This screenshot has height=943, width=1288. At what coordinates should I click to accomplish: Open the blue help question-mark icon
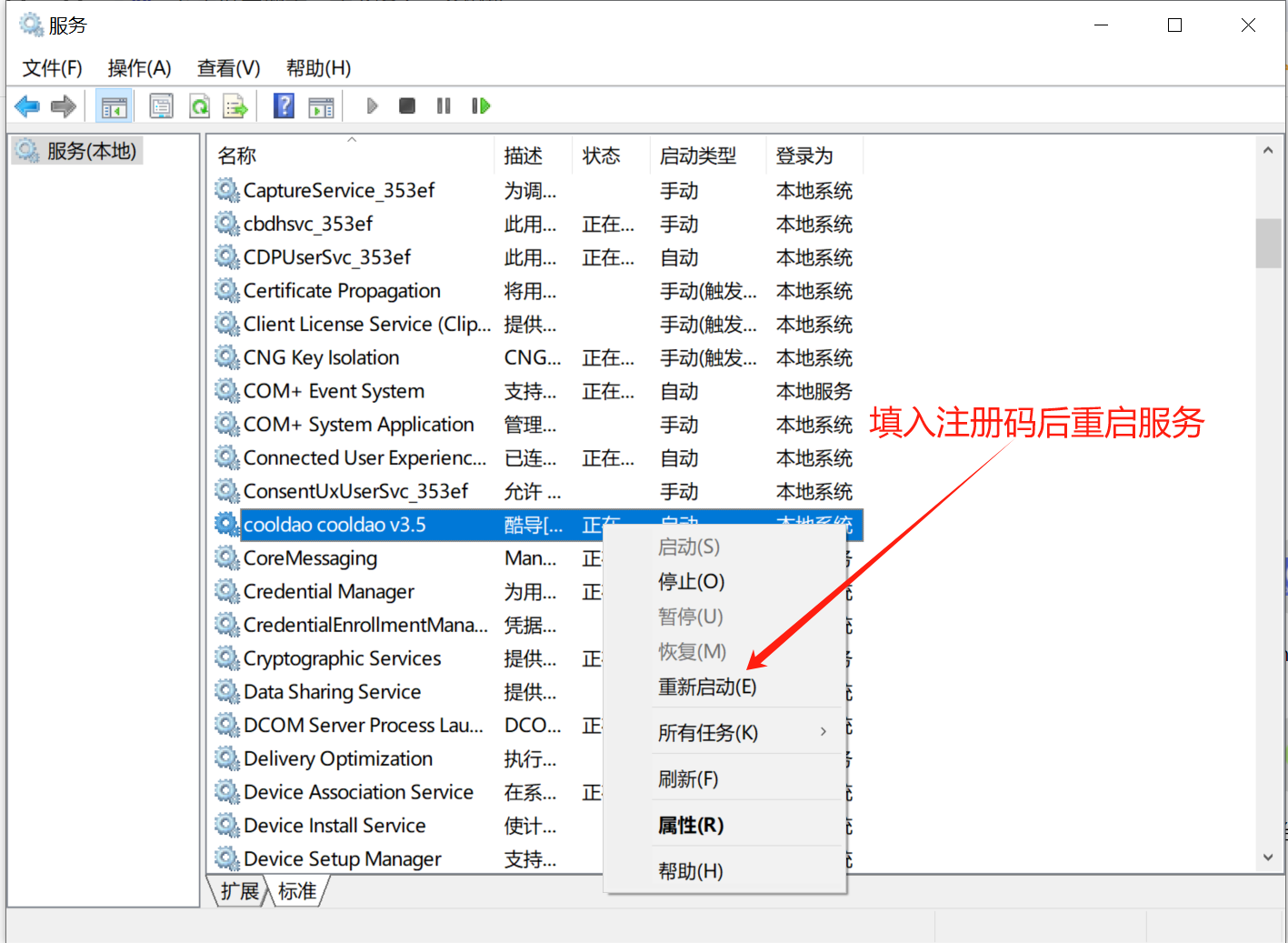pos(284,106)
